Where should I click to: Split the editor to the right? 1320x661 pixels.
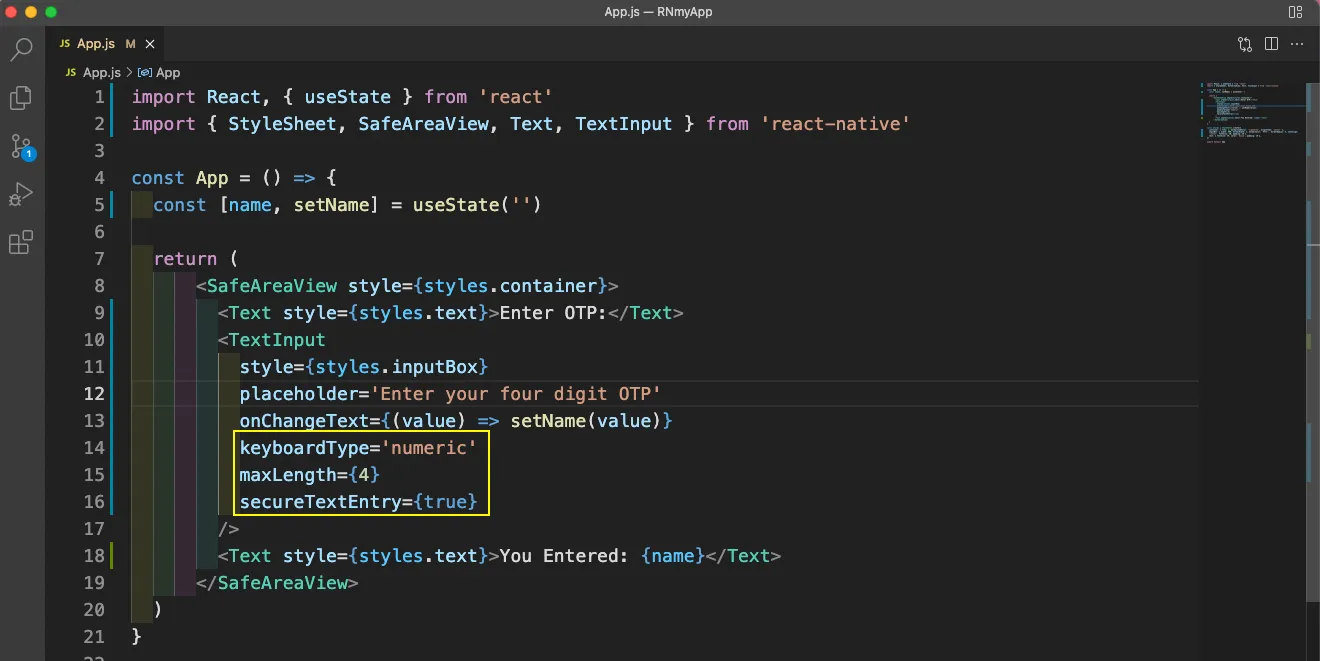(1271, 44)
